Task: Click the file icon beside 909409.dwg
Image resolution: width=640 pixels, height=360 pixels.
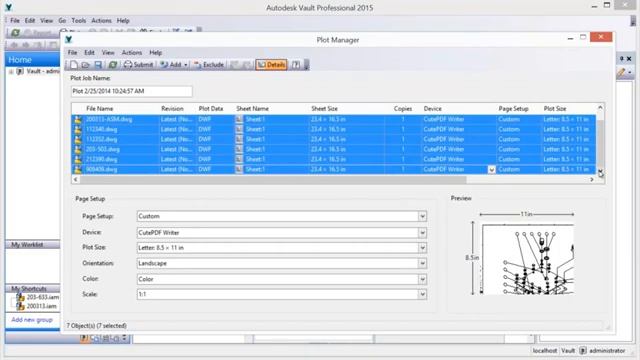Action: tap(78, 169)
